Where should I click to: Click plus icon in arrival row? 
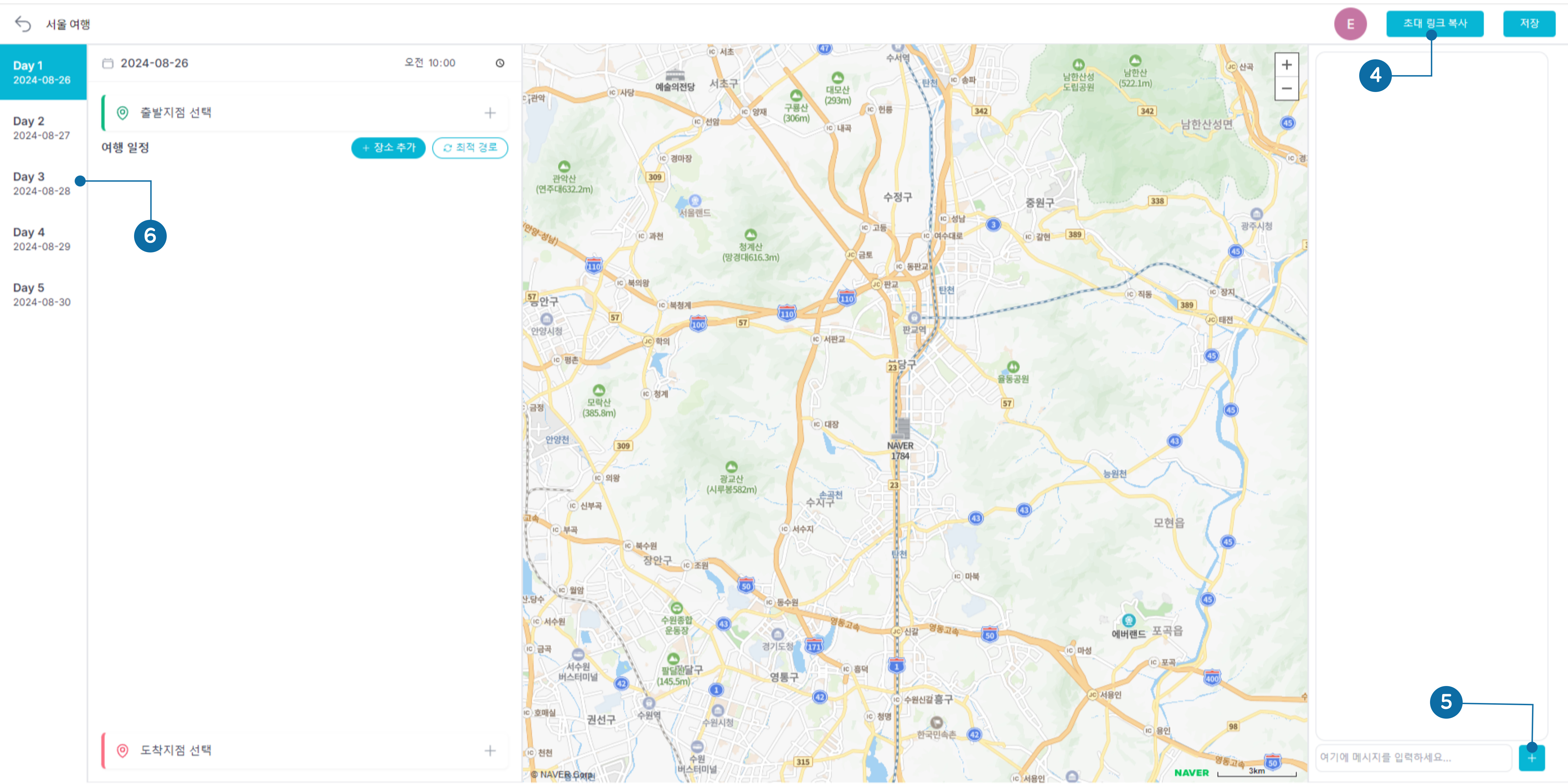[x=490, y=751]
